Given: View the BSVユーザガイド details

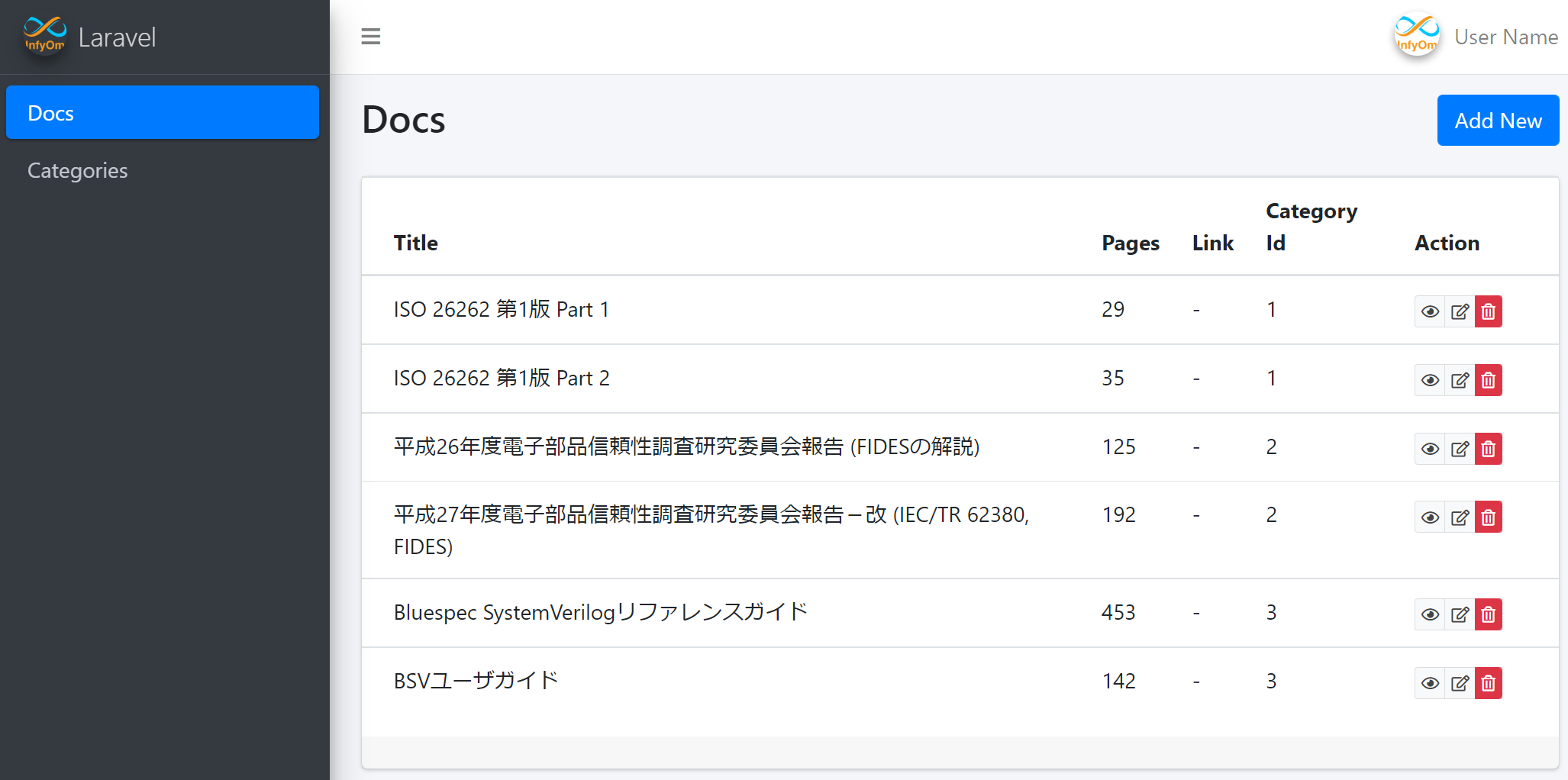Looking at the screenshot, I should [x=1430, y=683].
